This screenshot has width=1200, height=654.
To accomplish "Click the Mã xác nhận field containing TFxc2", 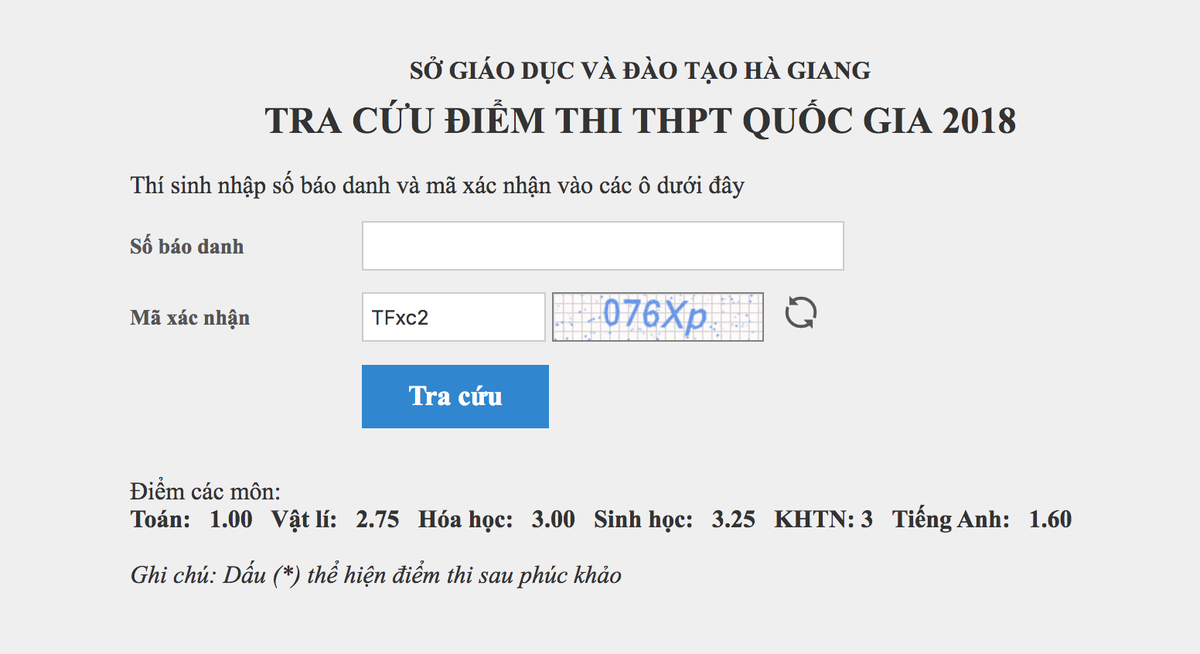I will pyautogui.click(x=452, y=316).
